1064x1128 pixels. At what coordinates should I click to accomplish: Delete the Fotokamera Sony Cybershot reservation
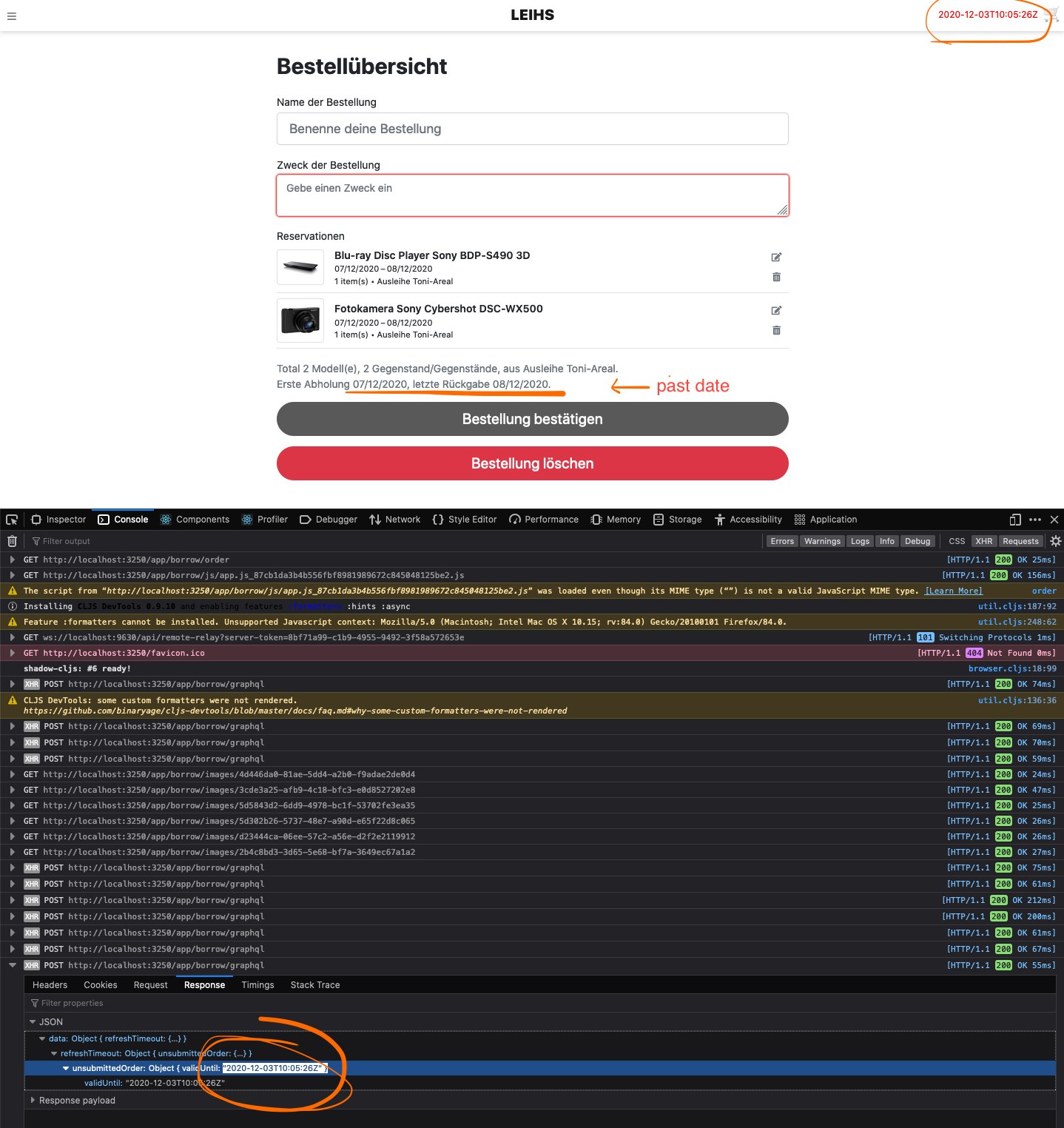pyautogui.click(x=776, y=330)
